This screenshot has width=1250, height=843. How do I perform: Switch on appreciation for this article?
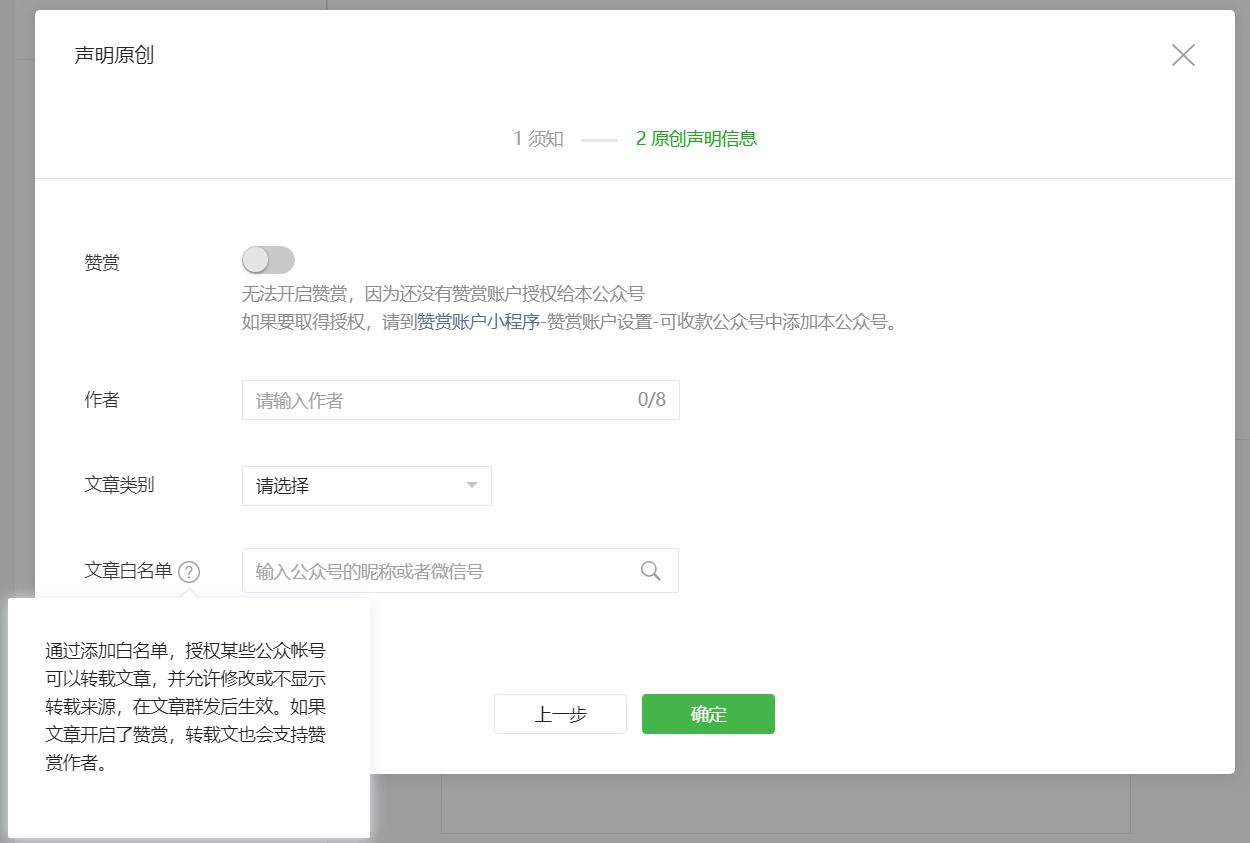tap(268, 259)
